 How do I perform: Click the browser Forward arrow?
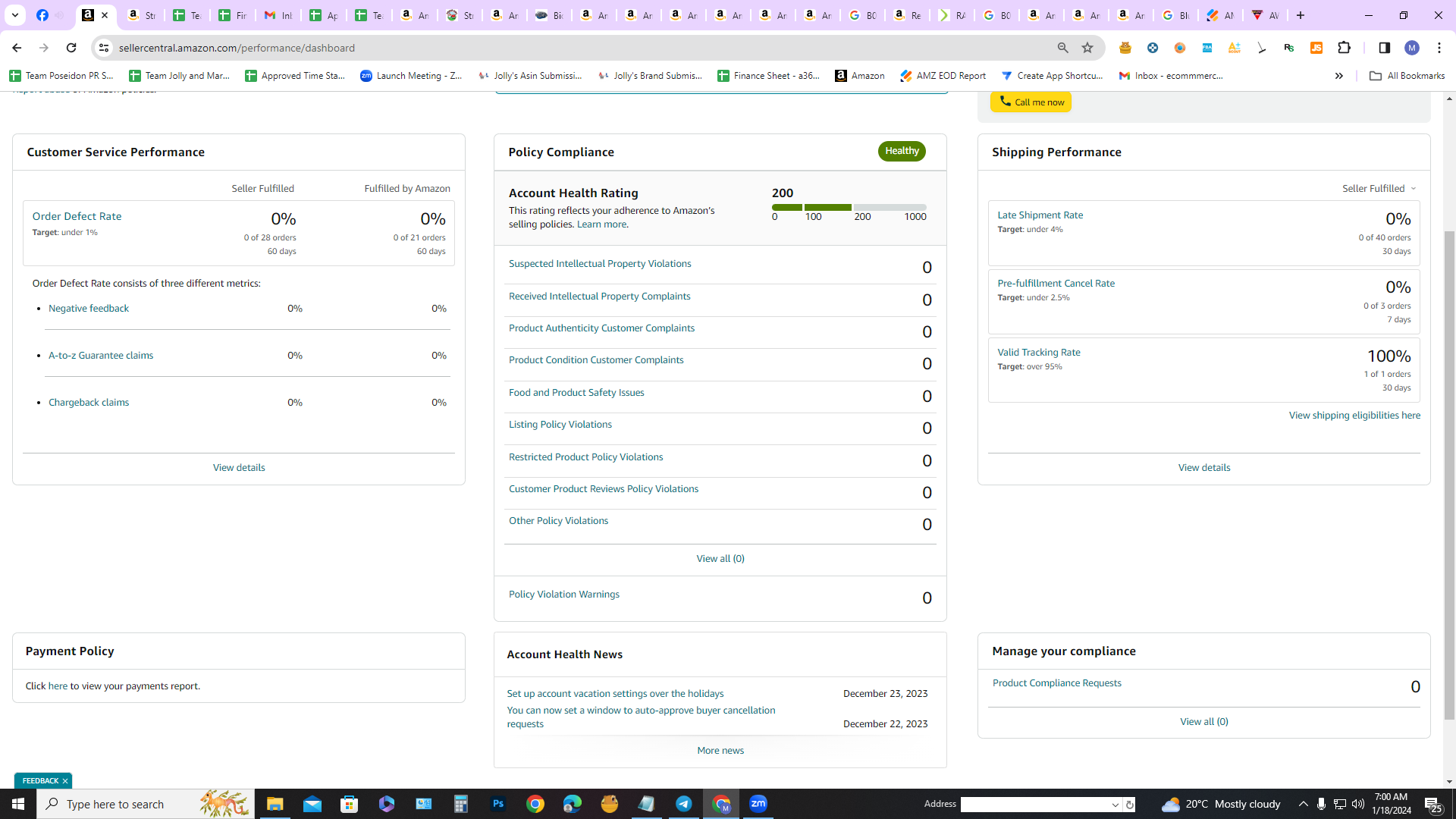click(x=44, y=48)
